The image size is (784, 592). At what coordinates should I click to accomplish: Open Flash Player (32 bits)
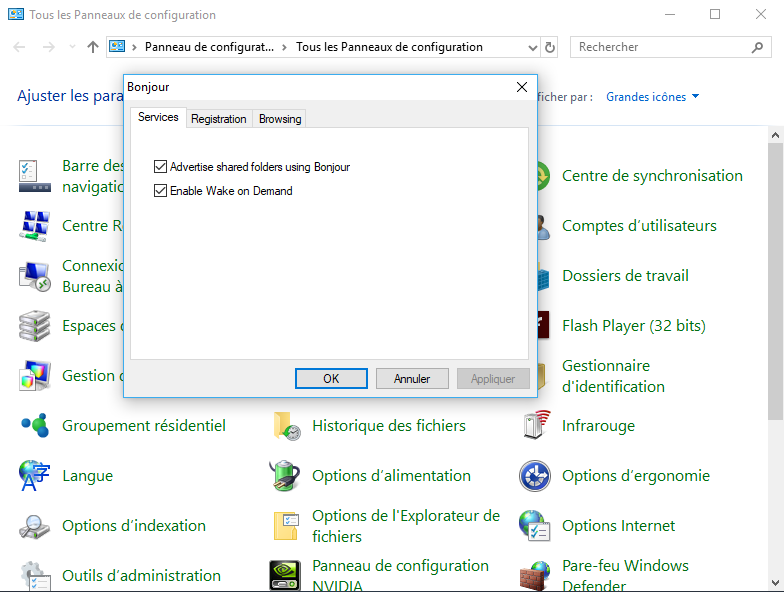click(x=634, y=326)
